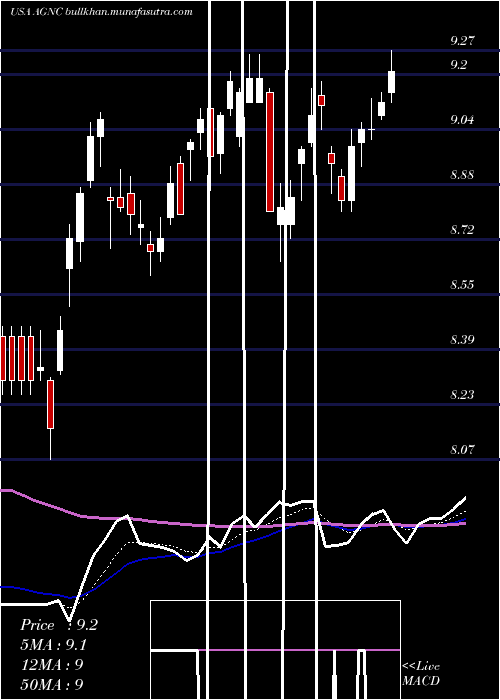Click the 50MA : 9 readout

(52, 684)
